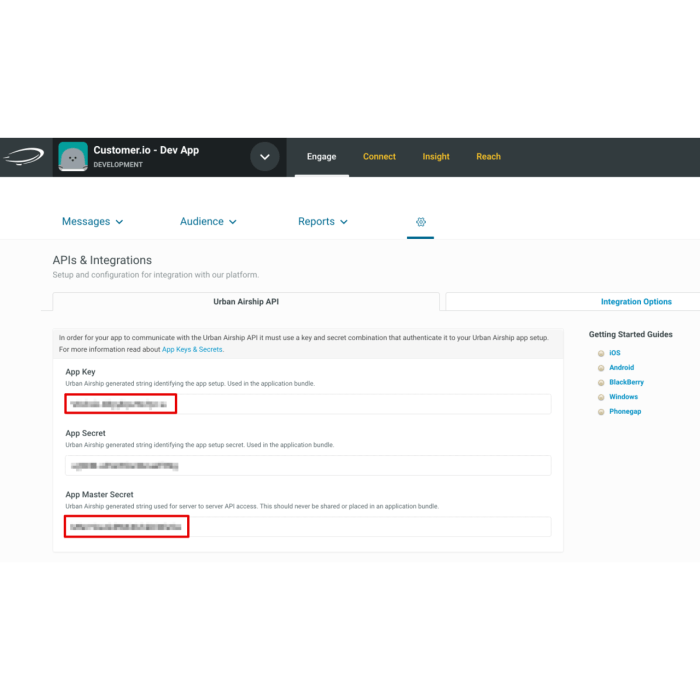The image size is (700, 700).
Task: Switch to the Connect tab
Action: (379, 157)
